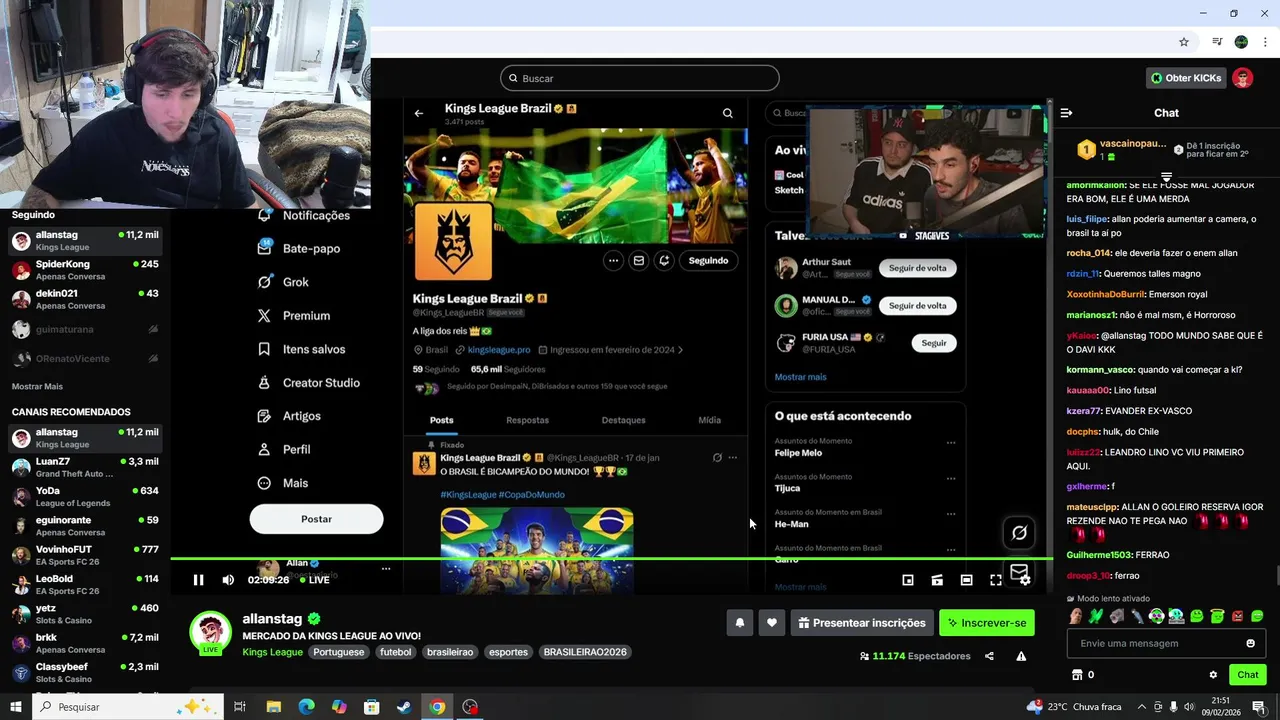The image size is (1280, 720).
Task: Open Microsoft Edge from taskbar
Action: point(306,707)
